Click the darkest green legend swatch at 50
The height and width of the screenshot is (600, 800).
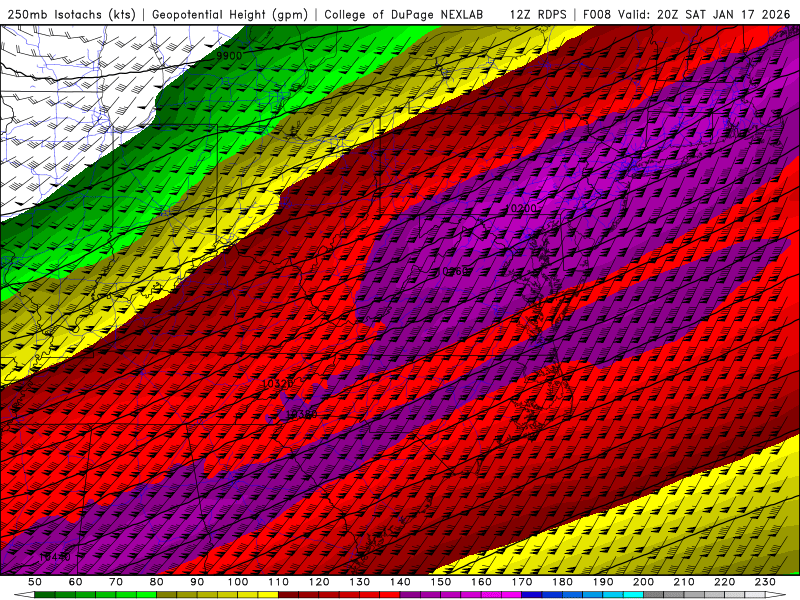[44, 595]
